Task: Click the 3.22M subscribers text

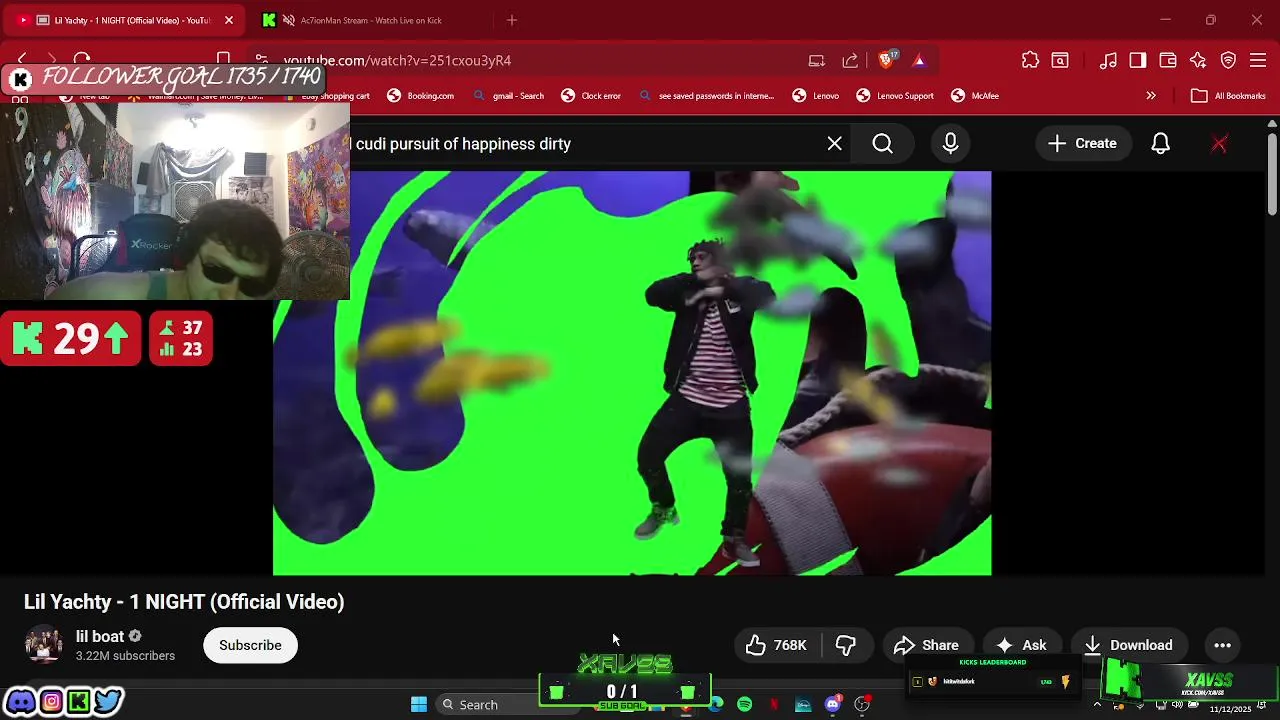Action: coord(125,656)
